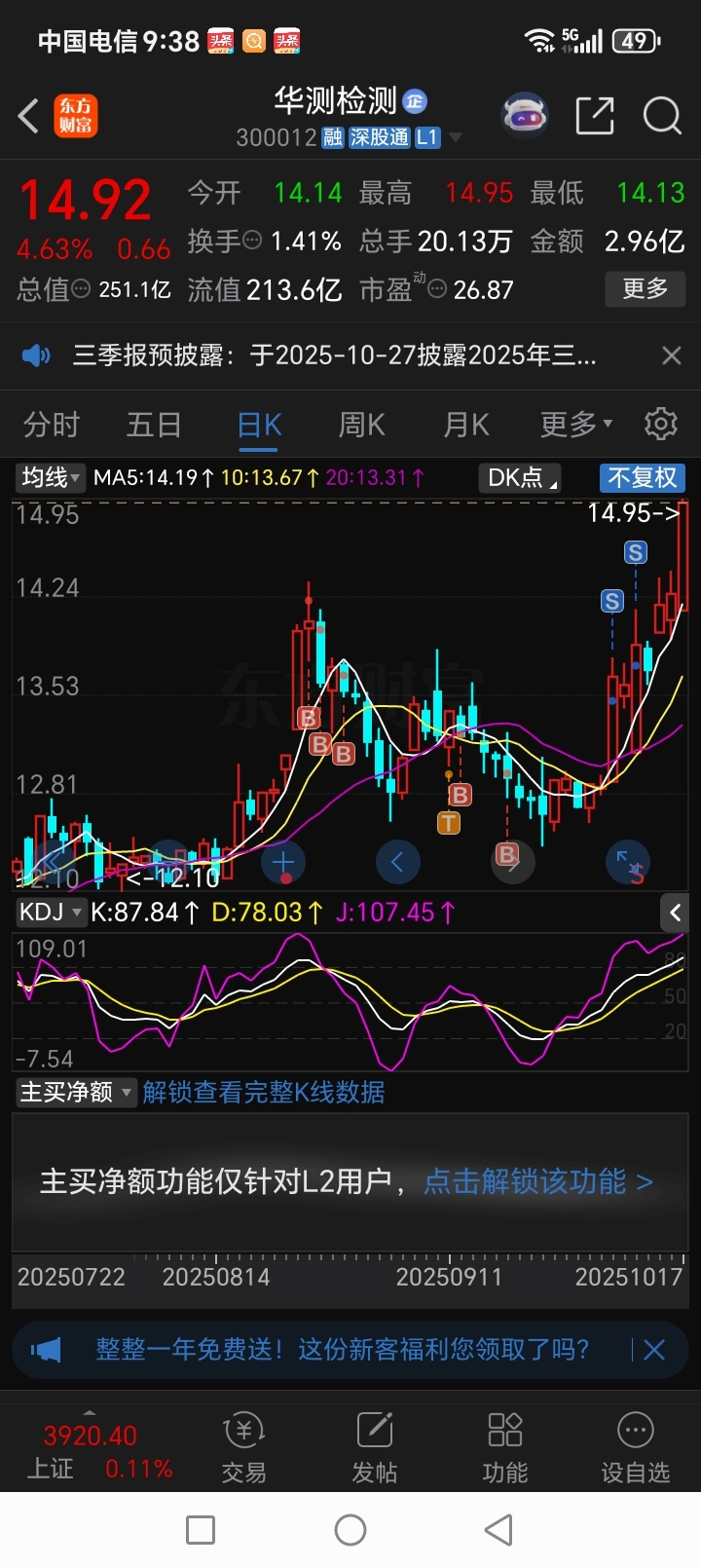Viewport: 701px width, 1568px height.
Task: Tap the MA5:14.19 moving average value
Action: [x=154, y=478]
